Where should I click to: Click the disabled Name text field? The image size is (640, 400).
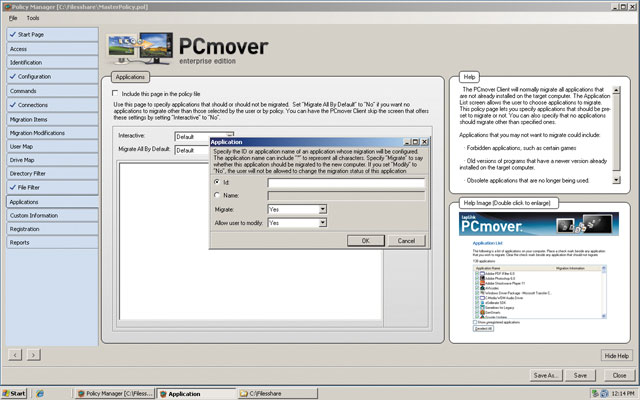click(346, 196)
